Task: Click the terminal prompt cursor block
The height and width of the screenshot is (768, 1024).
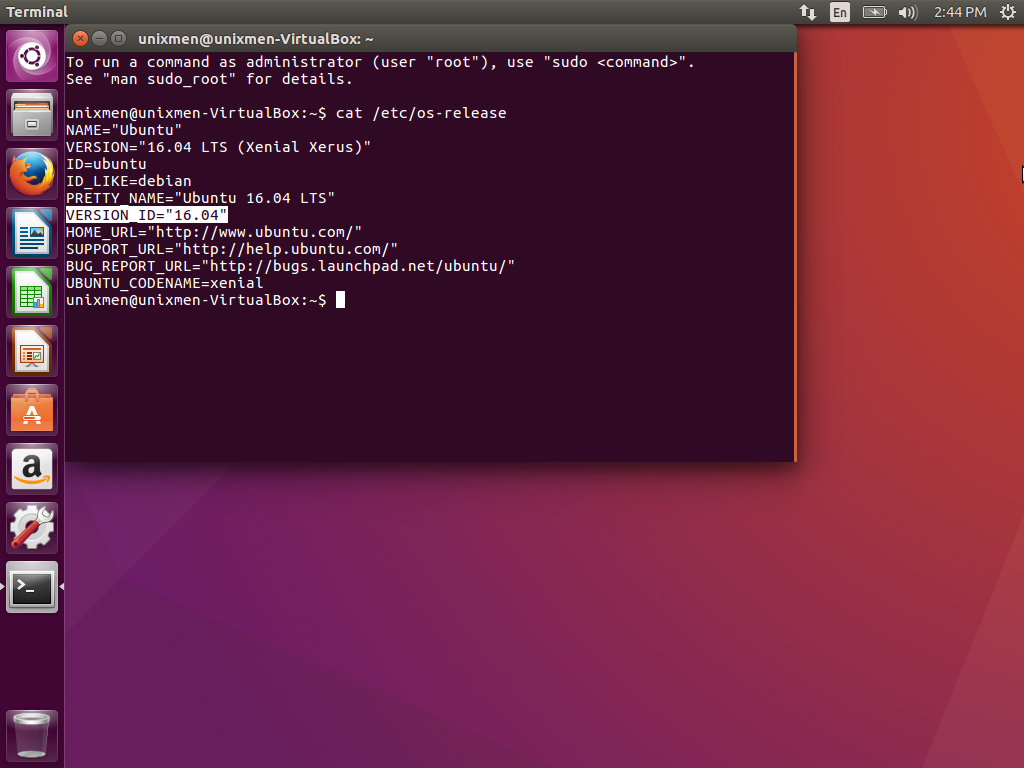Action: [x=340, y=300]
